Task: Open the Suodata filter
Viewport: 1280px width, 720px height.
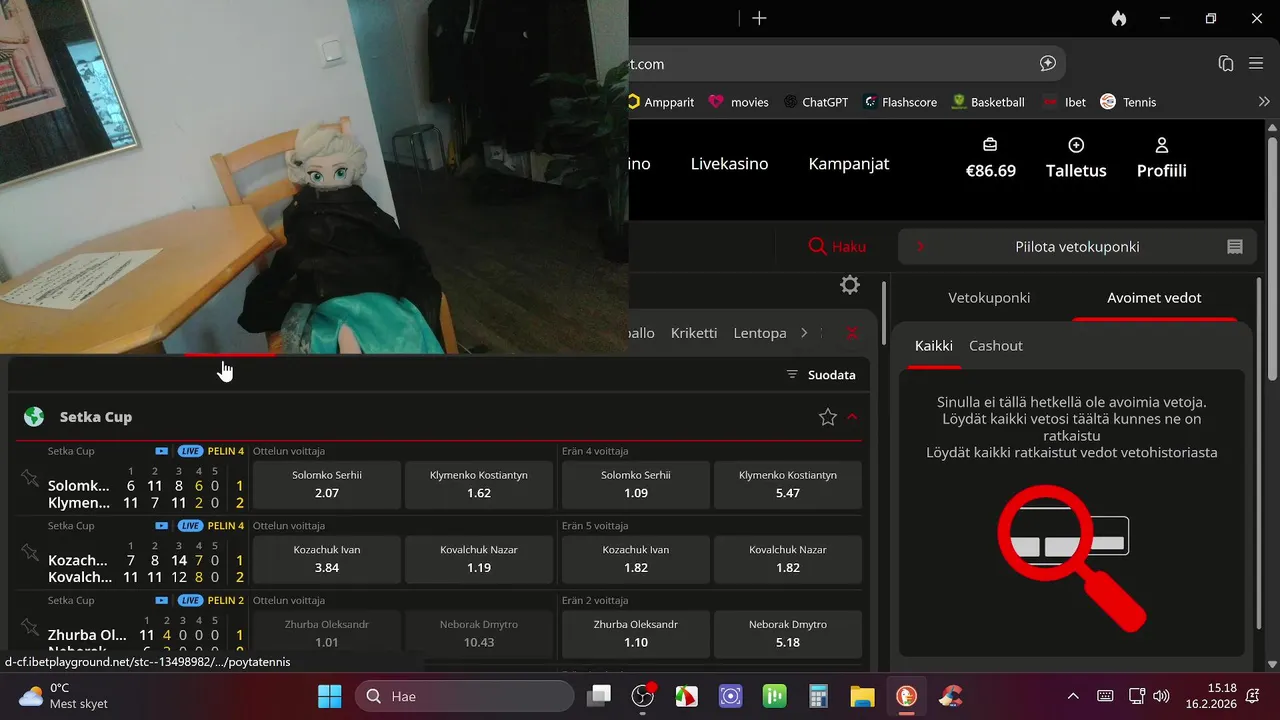Action: [821, 375]
